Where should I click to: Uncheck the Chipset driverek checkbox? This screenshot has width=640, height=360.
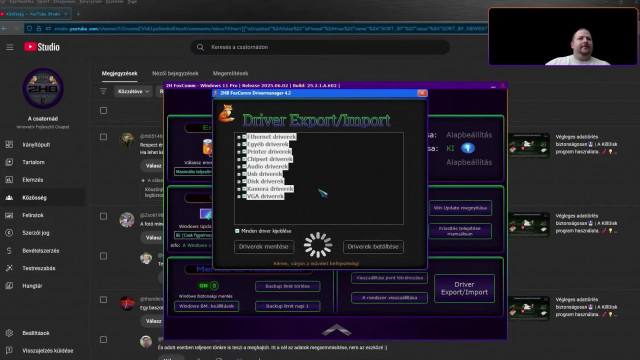(x=244, y=159)
